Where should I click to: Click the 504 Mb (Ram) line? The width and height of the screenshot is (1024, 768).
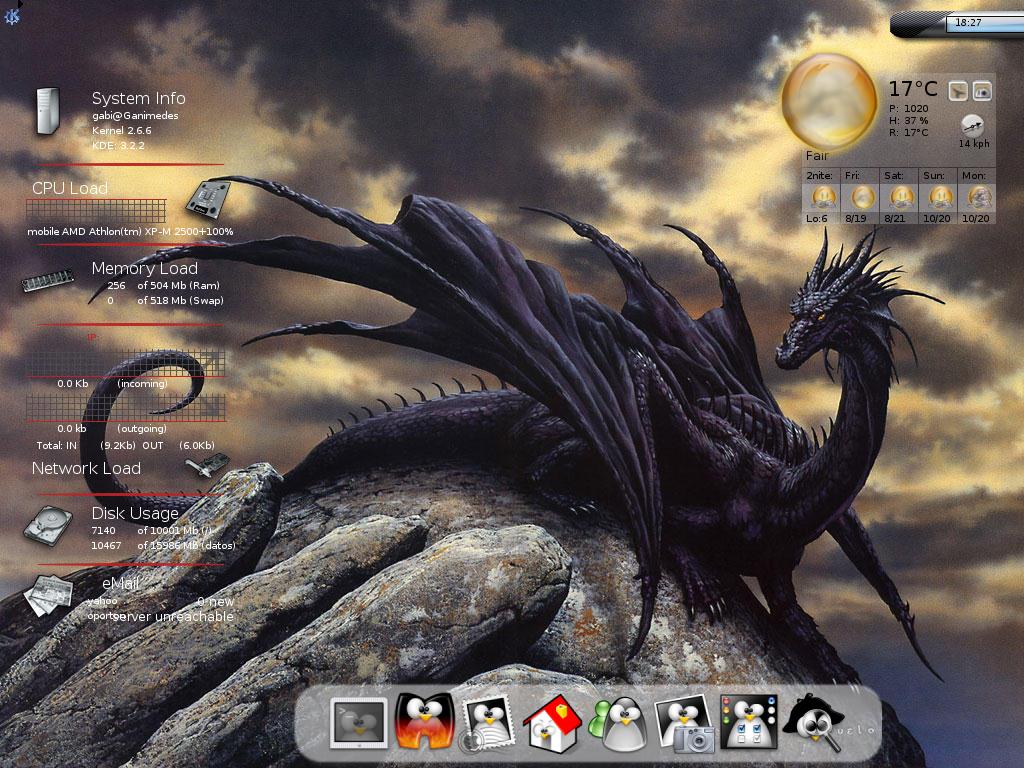[x=163, y=285]
